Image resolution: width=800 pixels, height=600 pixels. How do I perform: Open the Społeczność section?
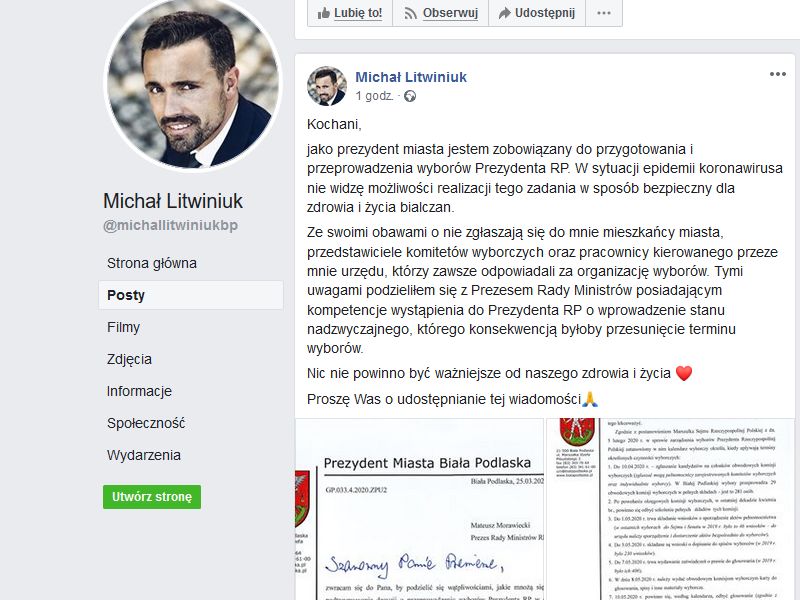[146, 423]
